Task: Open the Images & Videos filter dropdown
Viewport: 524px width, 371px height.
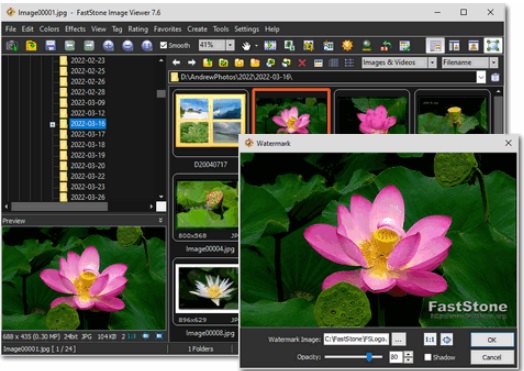Action: coord(432,63)
